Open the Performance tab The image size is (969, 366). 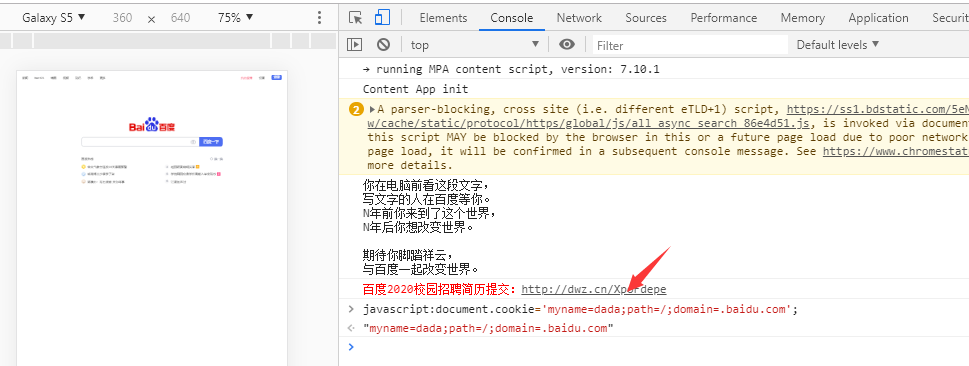(724, 18)
